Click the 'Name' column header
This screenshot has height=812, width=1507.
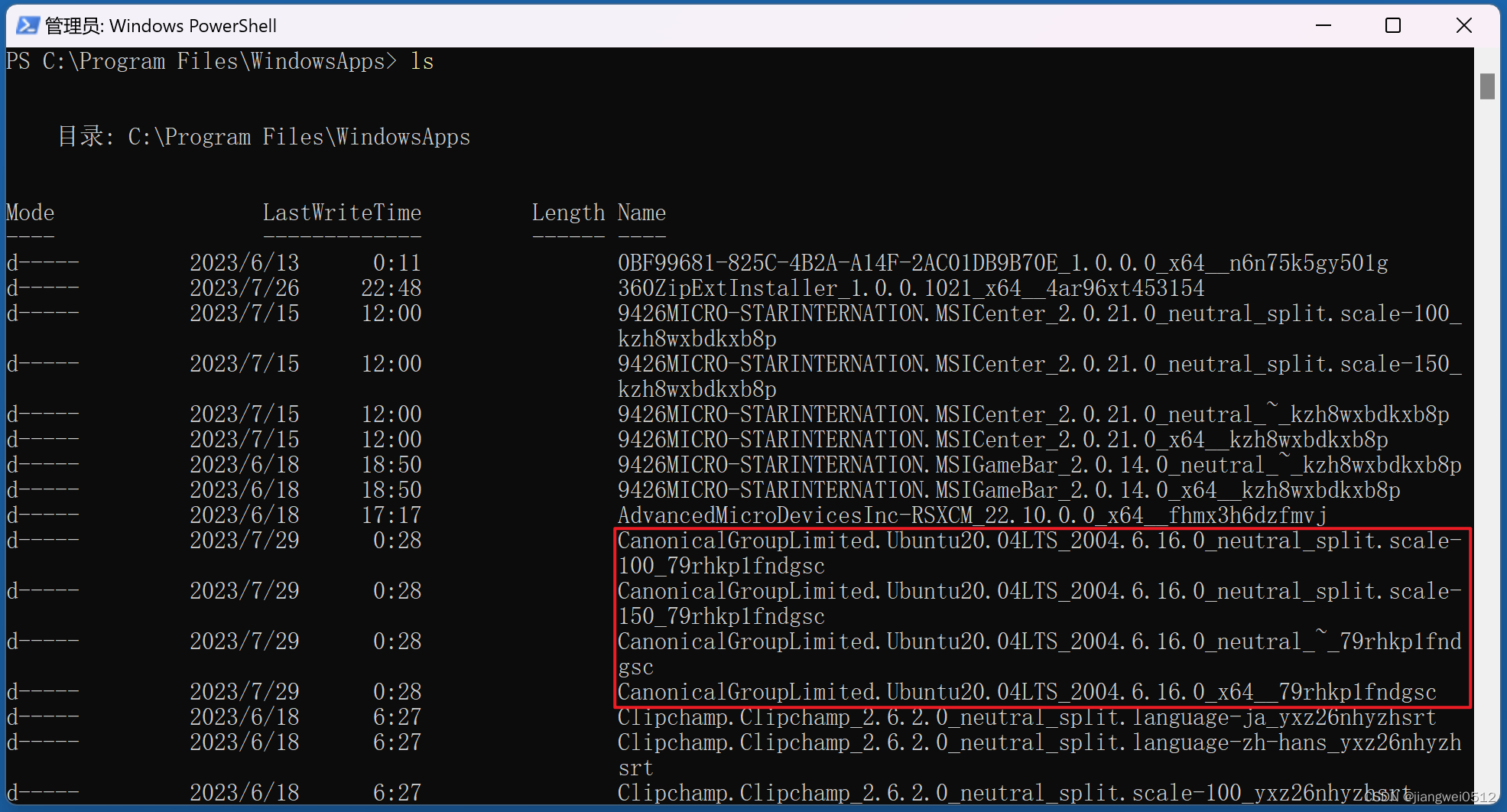click(641, 213)
